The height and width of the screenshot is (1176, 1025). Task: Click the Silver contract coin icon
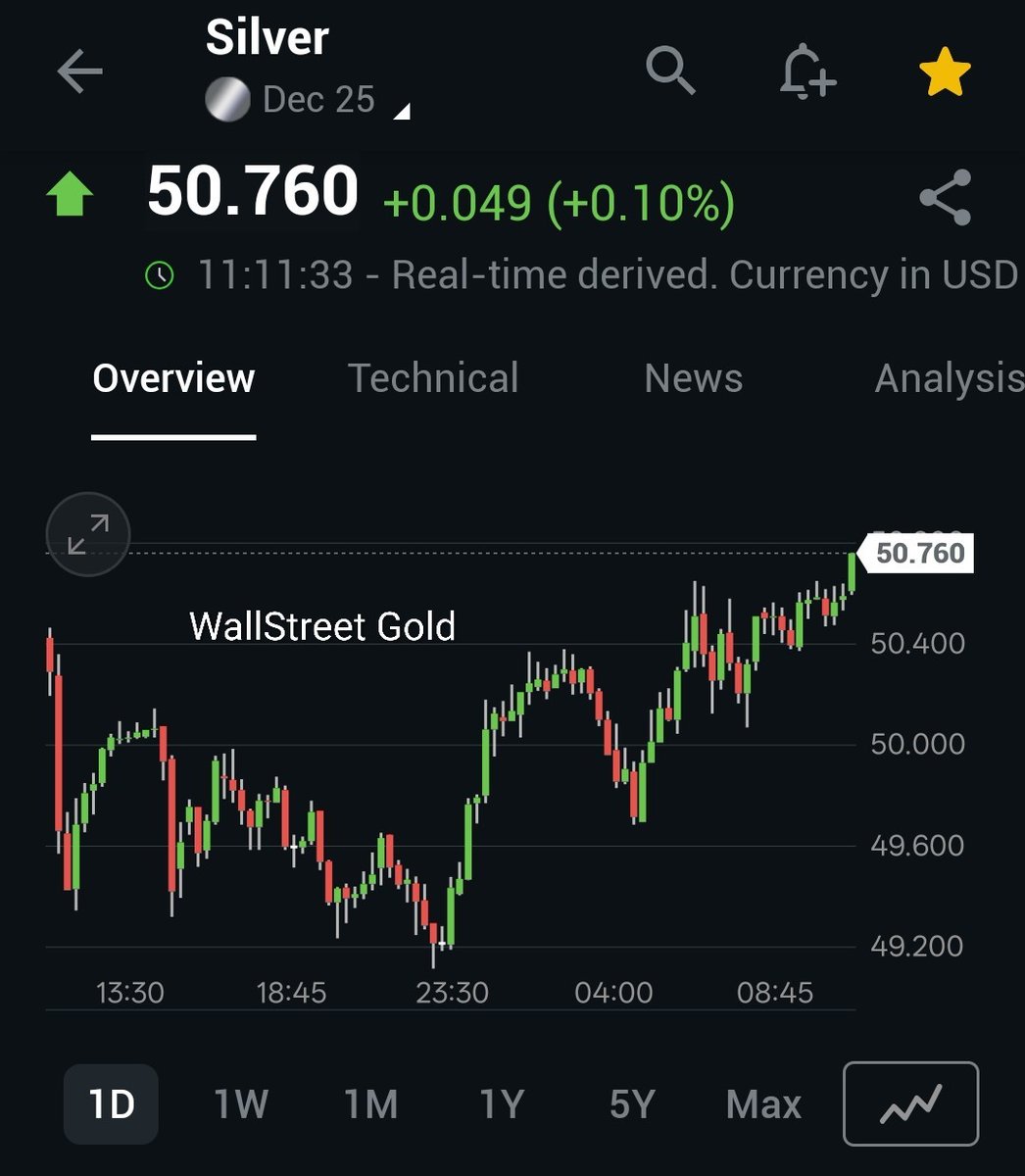pyautogui.click(x=227, y=99)
